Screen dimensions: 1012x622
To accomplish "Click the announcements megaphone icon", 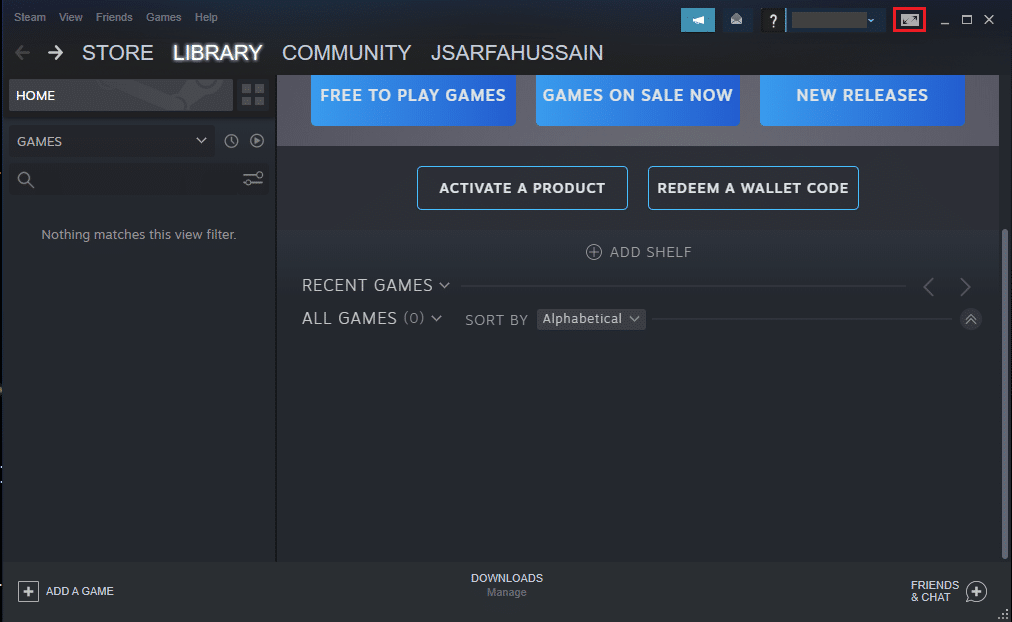I will coord(698,20).
